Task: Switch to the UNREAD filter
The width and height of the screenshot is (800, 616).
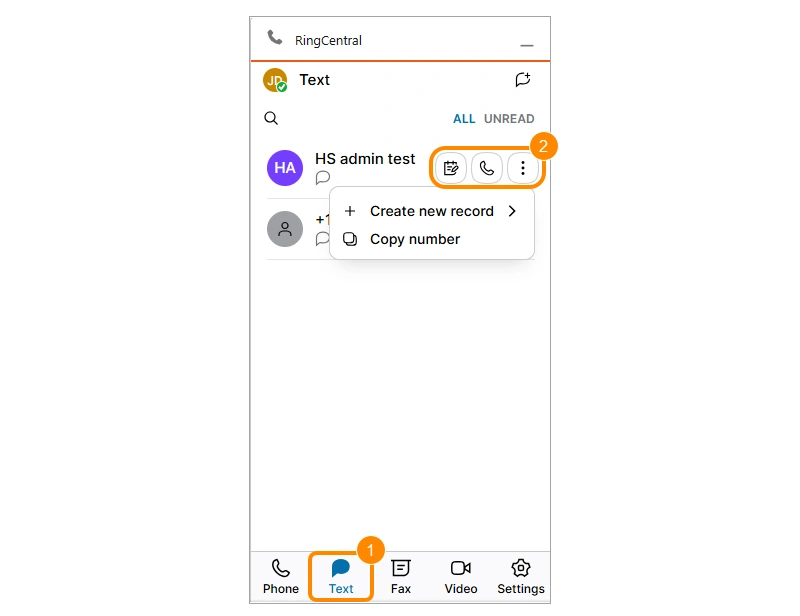Action: 509,119
